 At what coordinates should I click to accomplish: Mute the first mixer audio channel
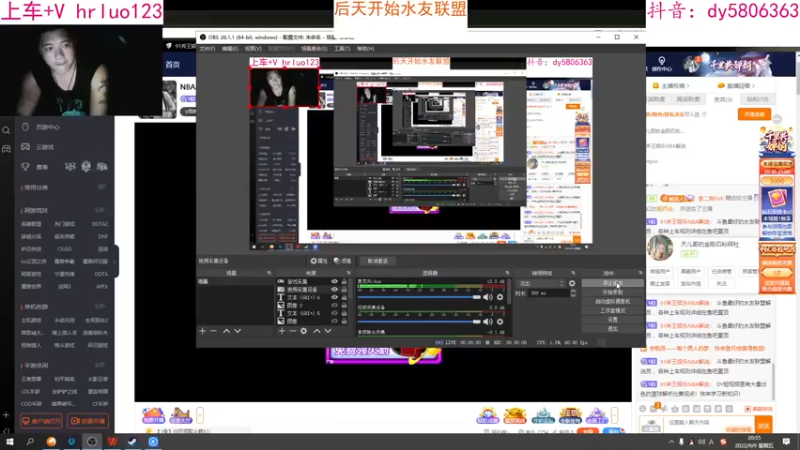(488, 297)
